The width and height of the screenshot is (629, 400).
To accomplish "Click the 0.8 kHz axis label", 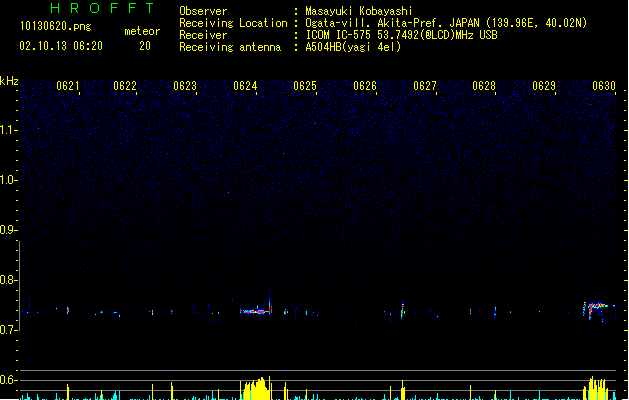I will 8,280.
